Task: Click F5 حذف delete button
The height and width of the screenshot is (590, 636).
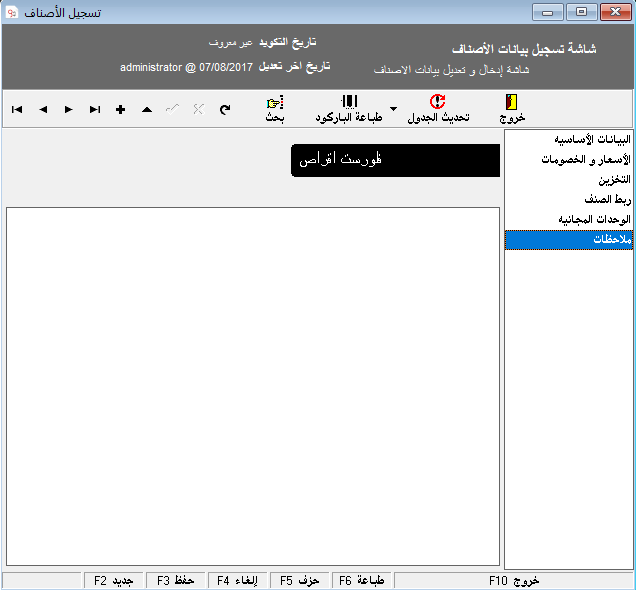Action: click(299, 581)
